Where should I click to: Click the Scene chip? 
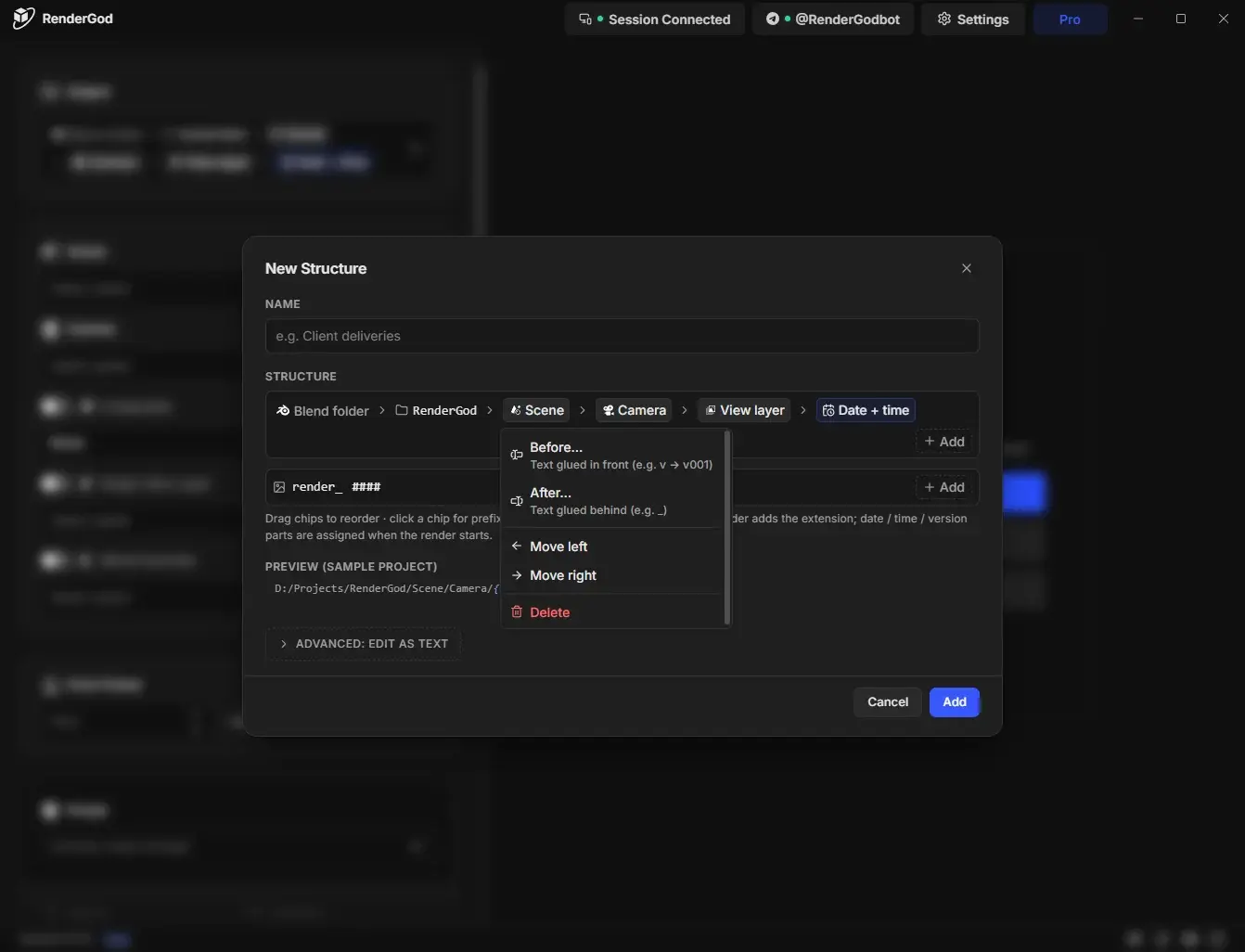536,410
